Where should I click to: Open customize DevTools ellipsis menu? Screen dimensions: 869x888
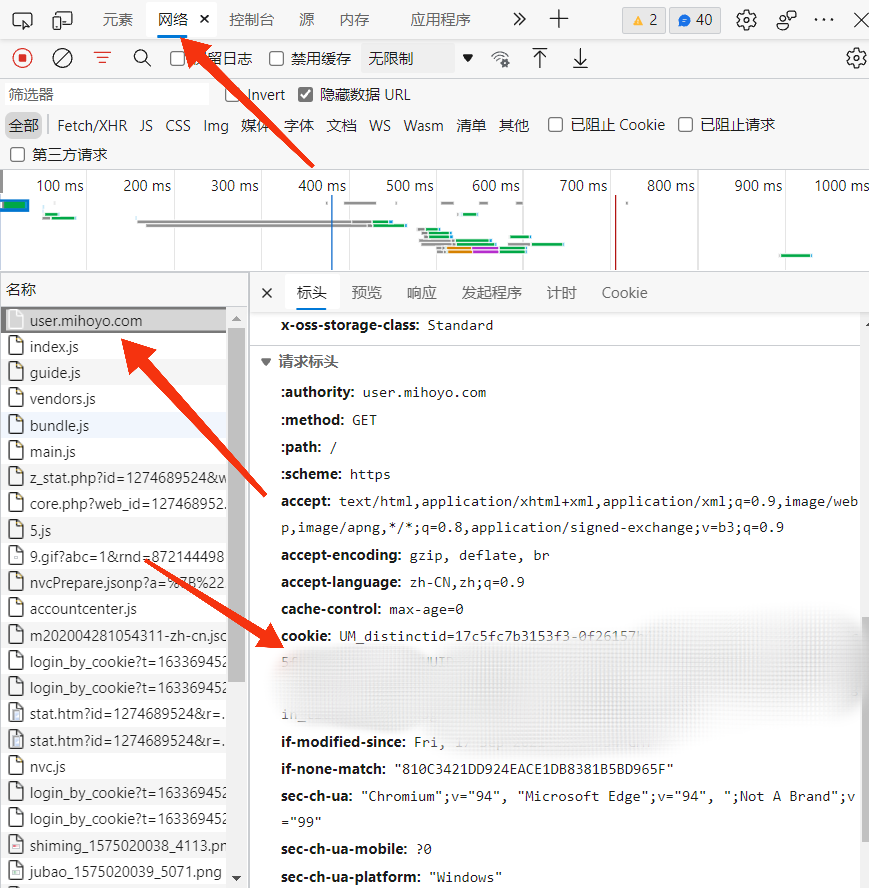(x=823, y=20)
